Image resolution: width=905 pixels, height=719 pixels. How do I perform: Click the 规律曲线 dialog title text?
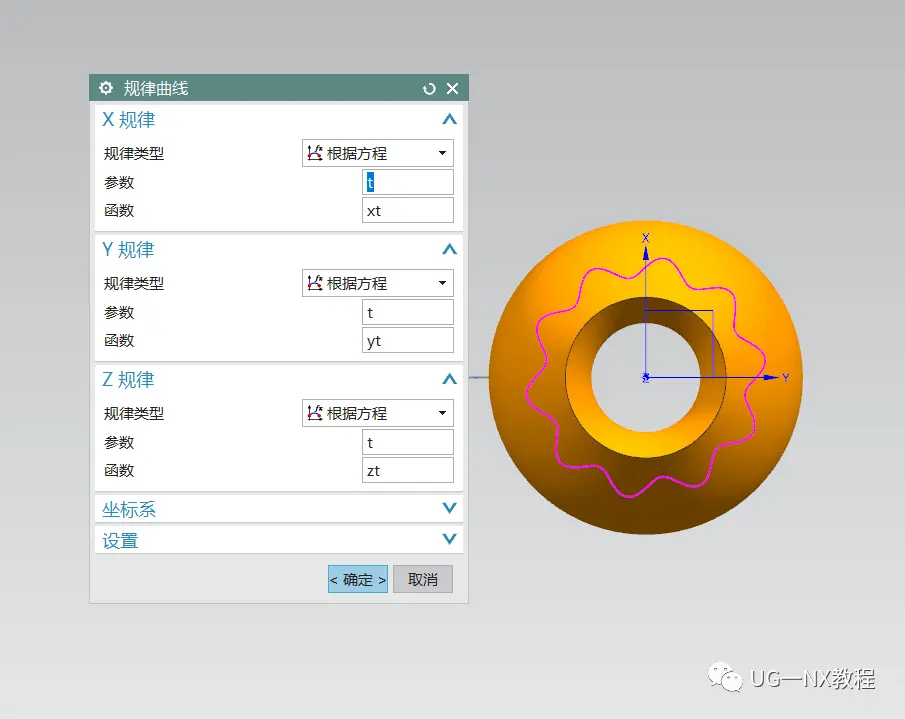(156, 88)
